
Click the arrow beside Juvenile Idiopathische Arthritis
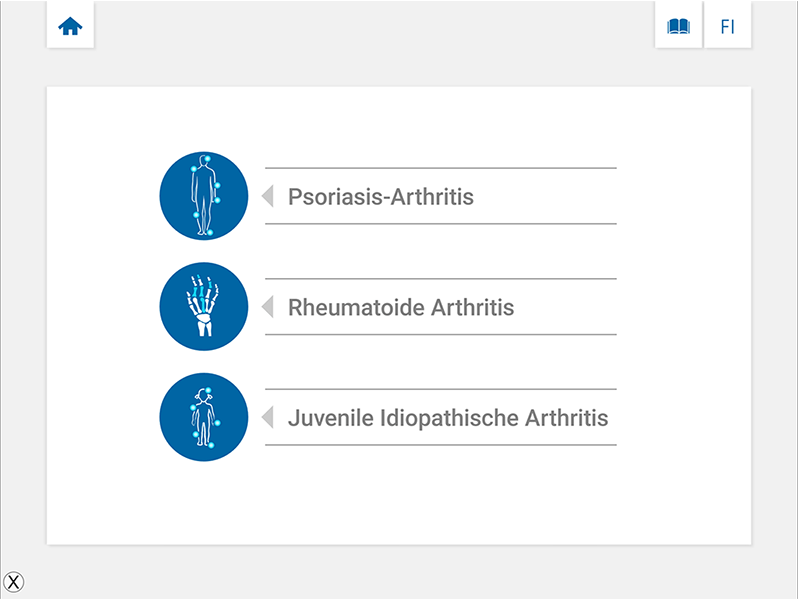[268, 417]
